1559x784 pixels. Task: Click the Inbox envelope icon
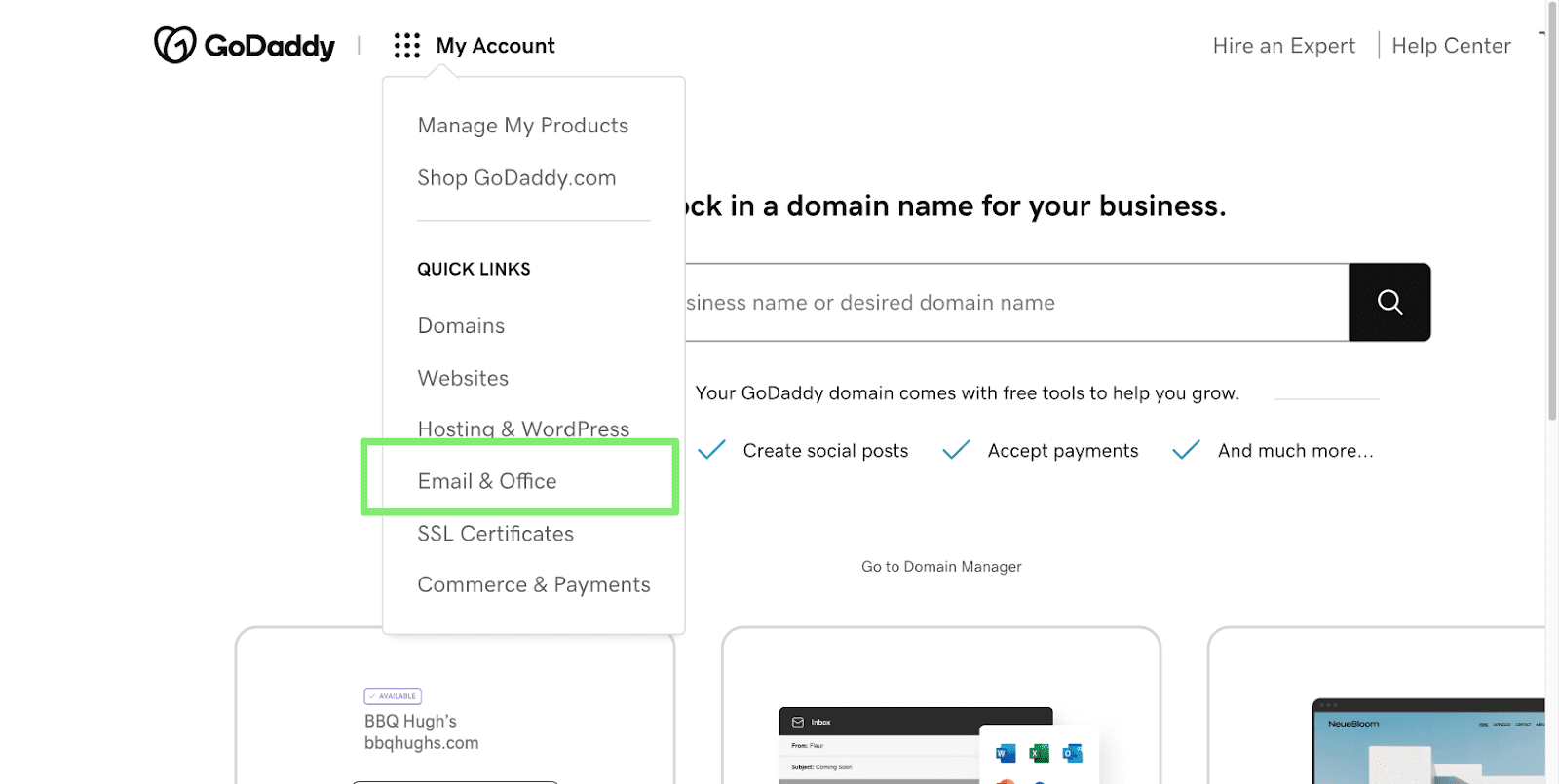coord(798,722)
